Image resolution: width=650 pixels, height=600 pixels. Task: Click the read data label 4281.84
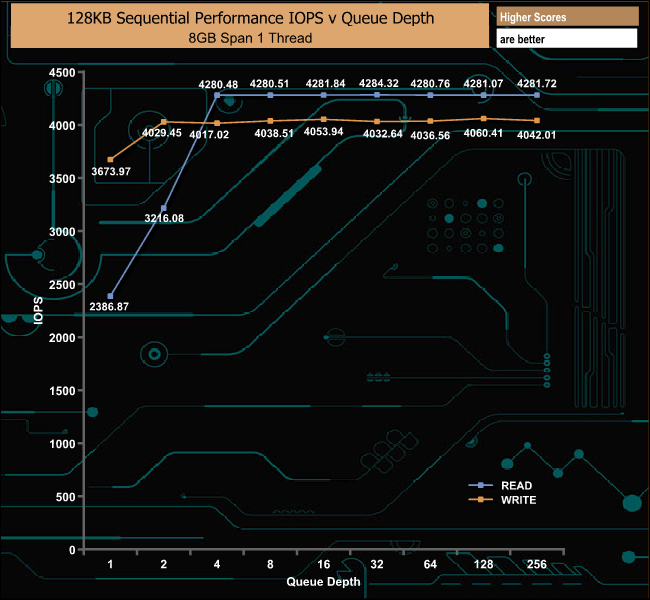pos(325,83)
